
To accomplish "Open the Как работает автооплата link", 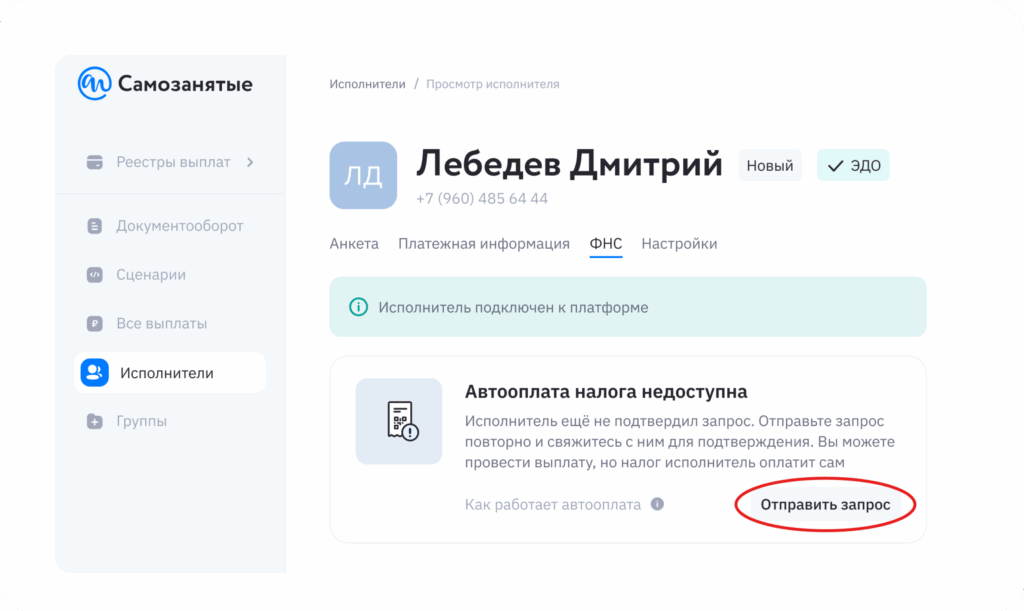I will [x=553, y=504].
